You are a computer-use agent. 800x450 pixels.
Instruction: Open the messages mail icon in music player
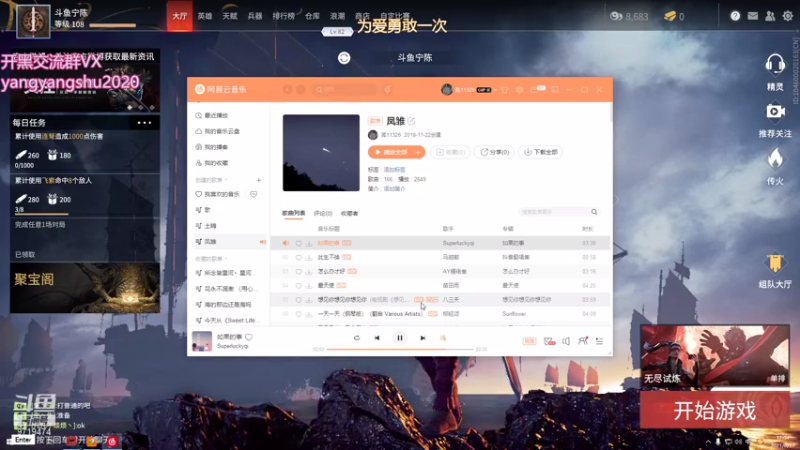534,90
